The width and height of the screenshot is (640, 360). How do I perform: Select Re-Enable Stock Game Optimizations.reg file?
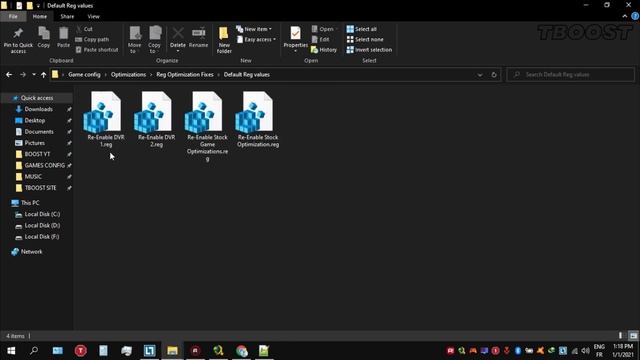pos(207,127)
